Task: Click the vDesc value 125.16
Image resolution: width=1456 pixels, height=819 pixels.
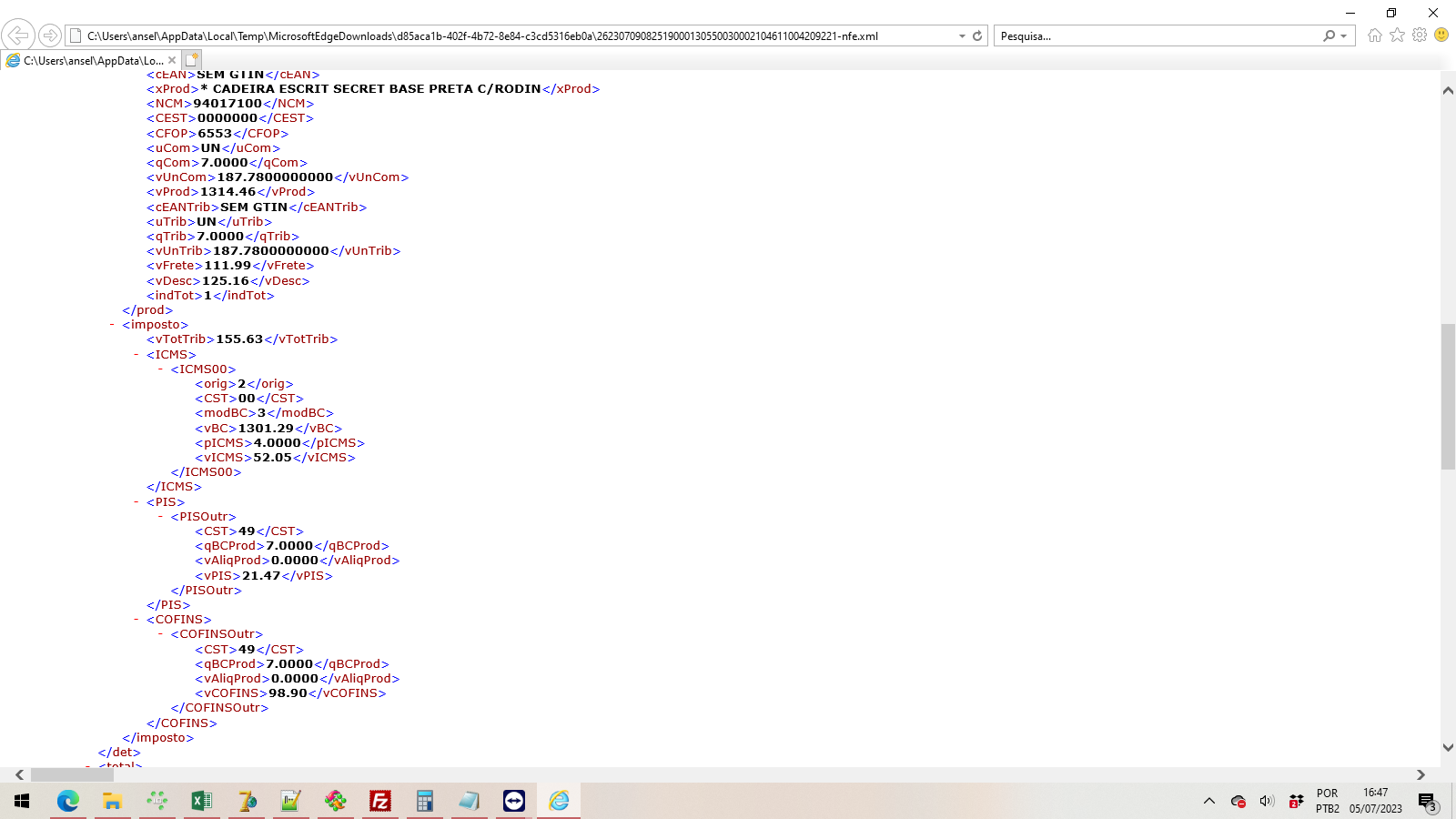Action: coord(226,280)
